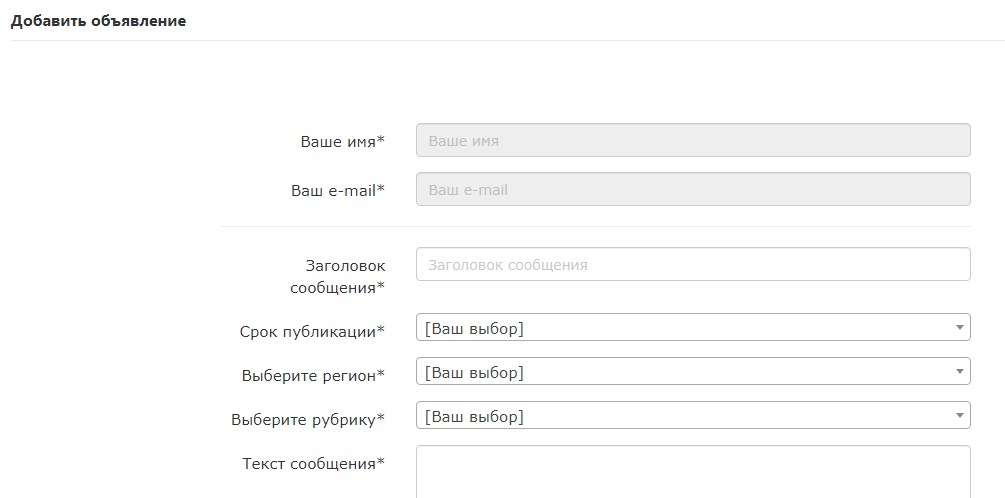Click the arrow icon of Выберите регион selector
1005x498 pixels.
959,371
